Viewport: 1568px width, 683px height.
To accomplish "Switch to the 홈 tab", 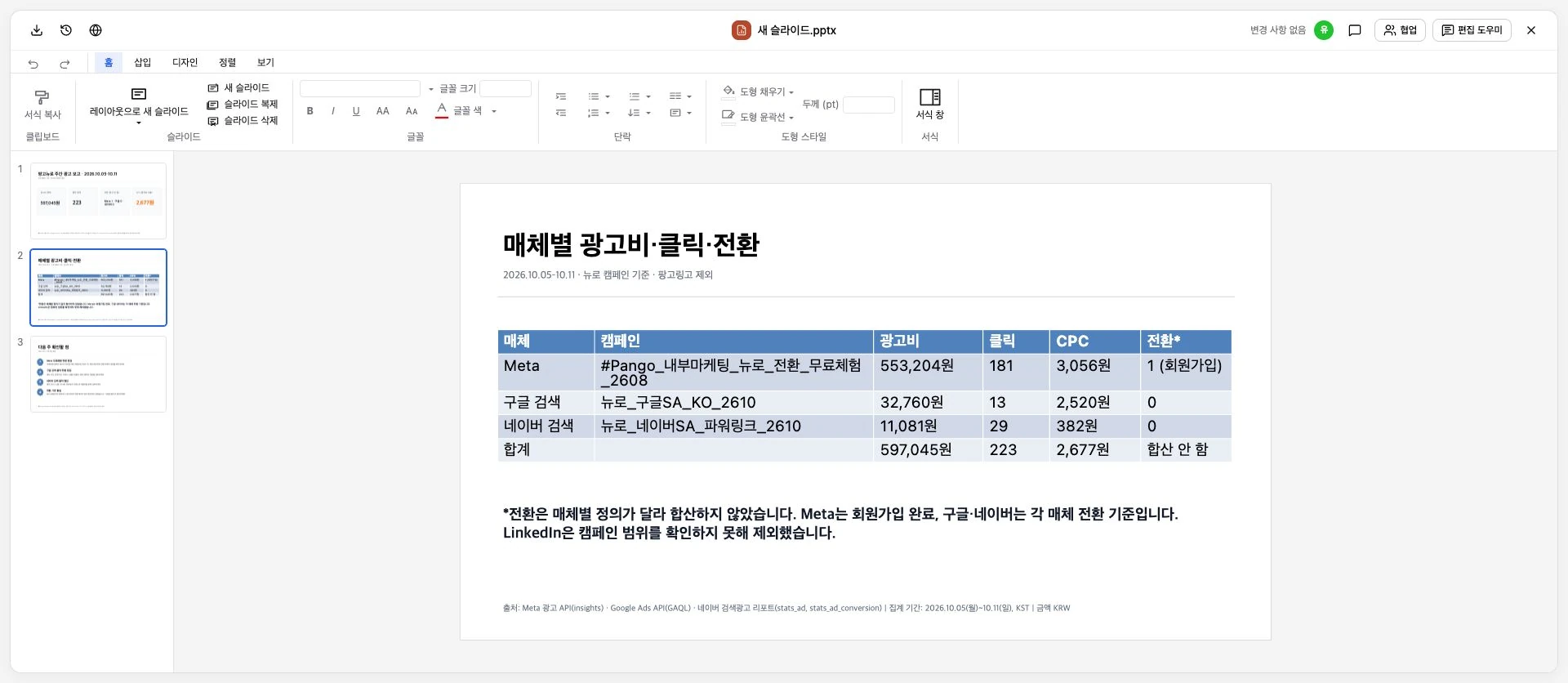I will coord(109,62).
